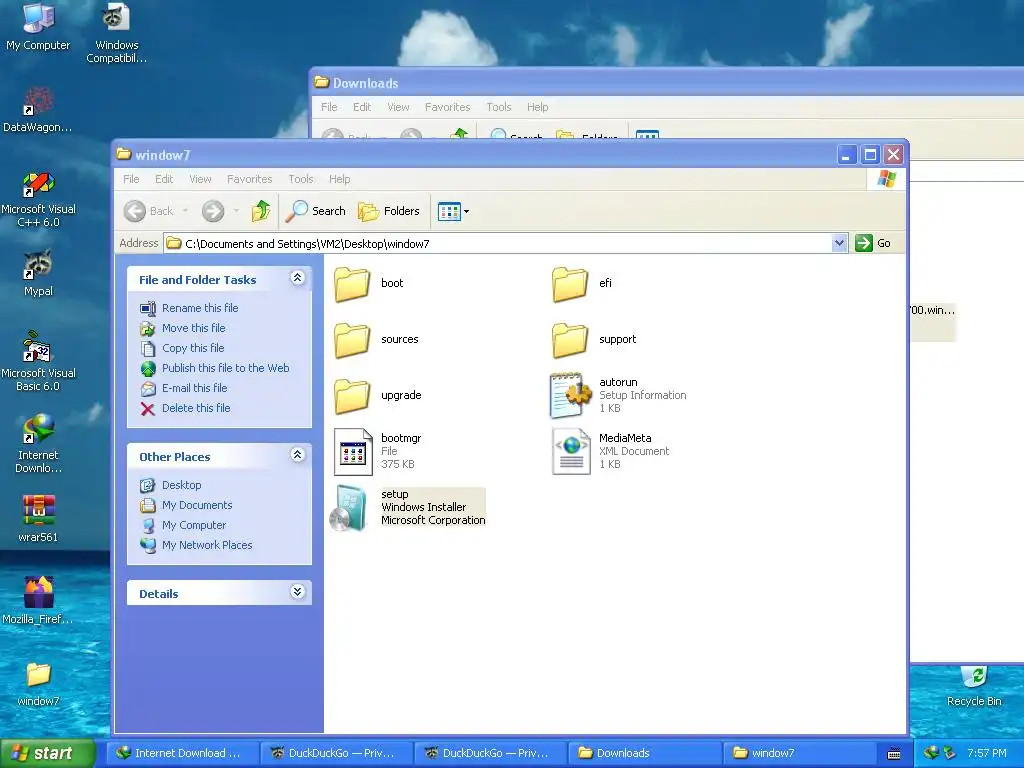Select window7 folder on the desktop

tap(39, 684)
